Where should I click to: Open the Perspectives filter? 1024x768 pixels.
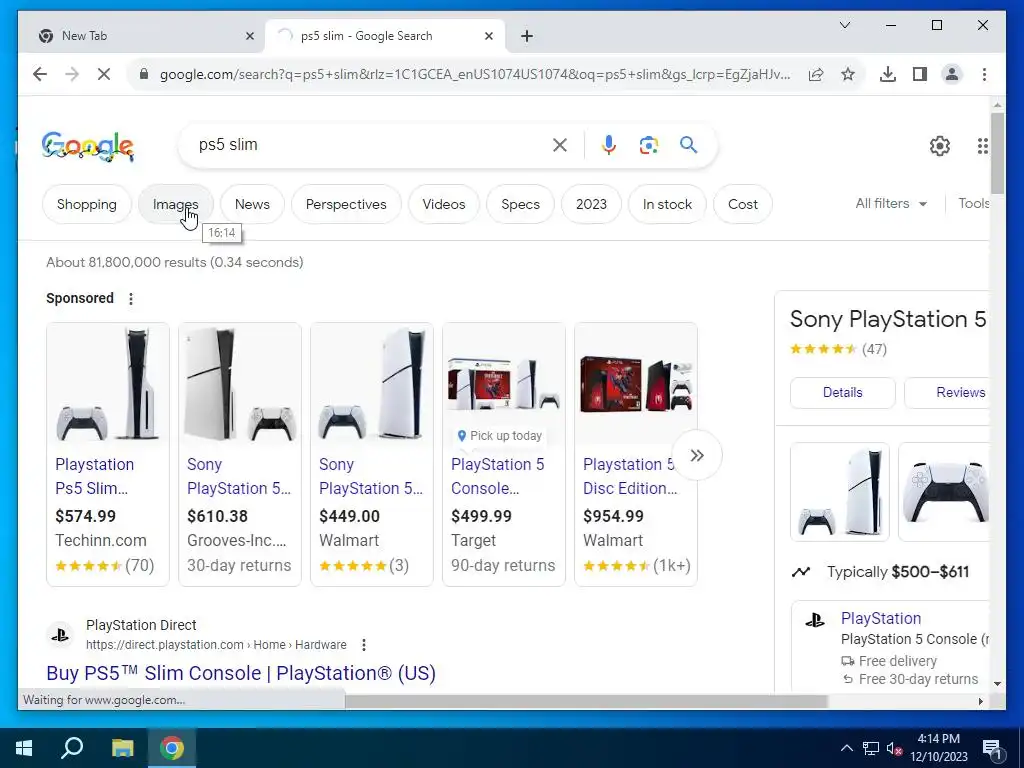(x=346, y=204)
